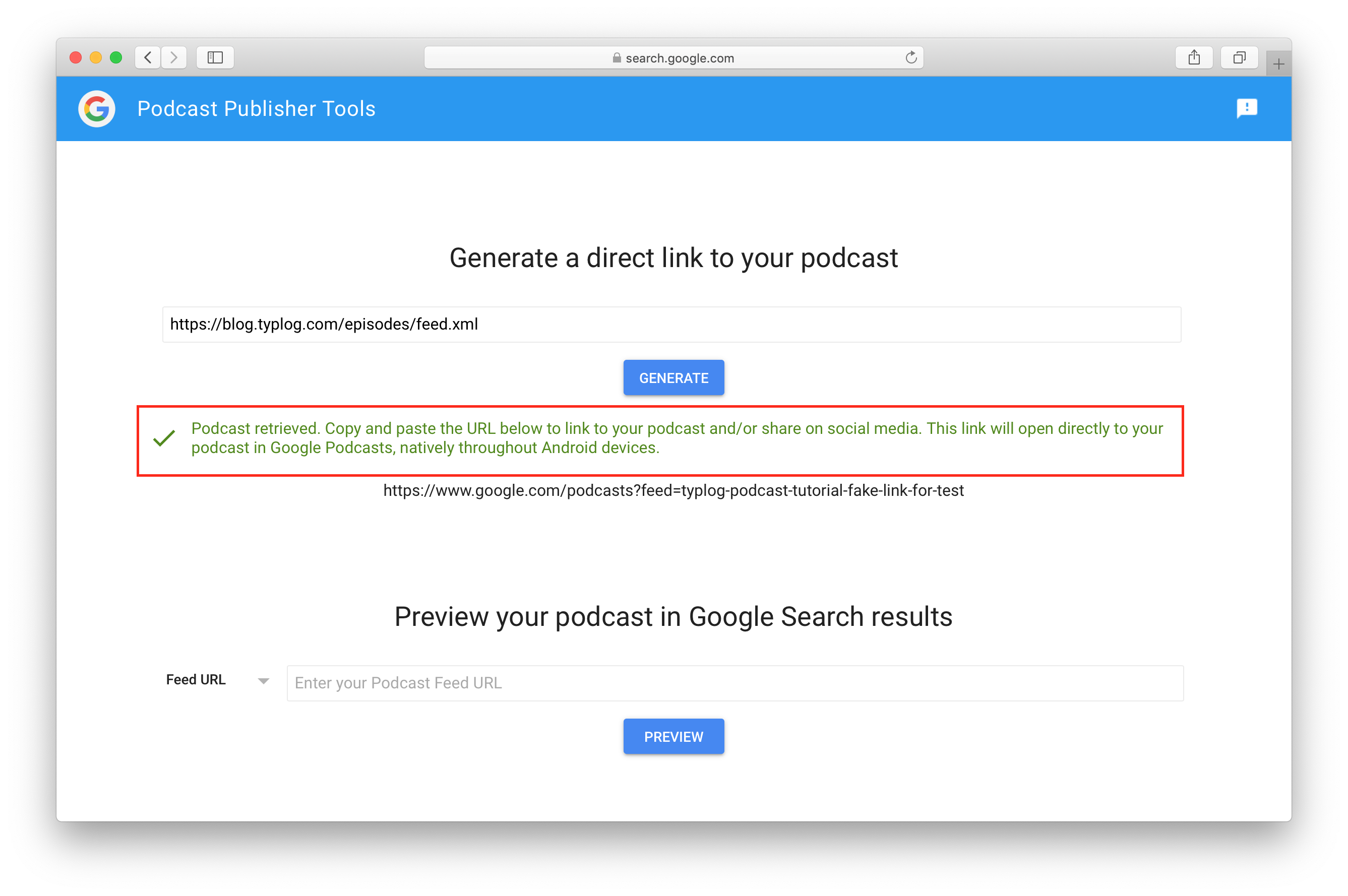Click the Safari back arrow

(x=148, y=58)
